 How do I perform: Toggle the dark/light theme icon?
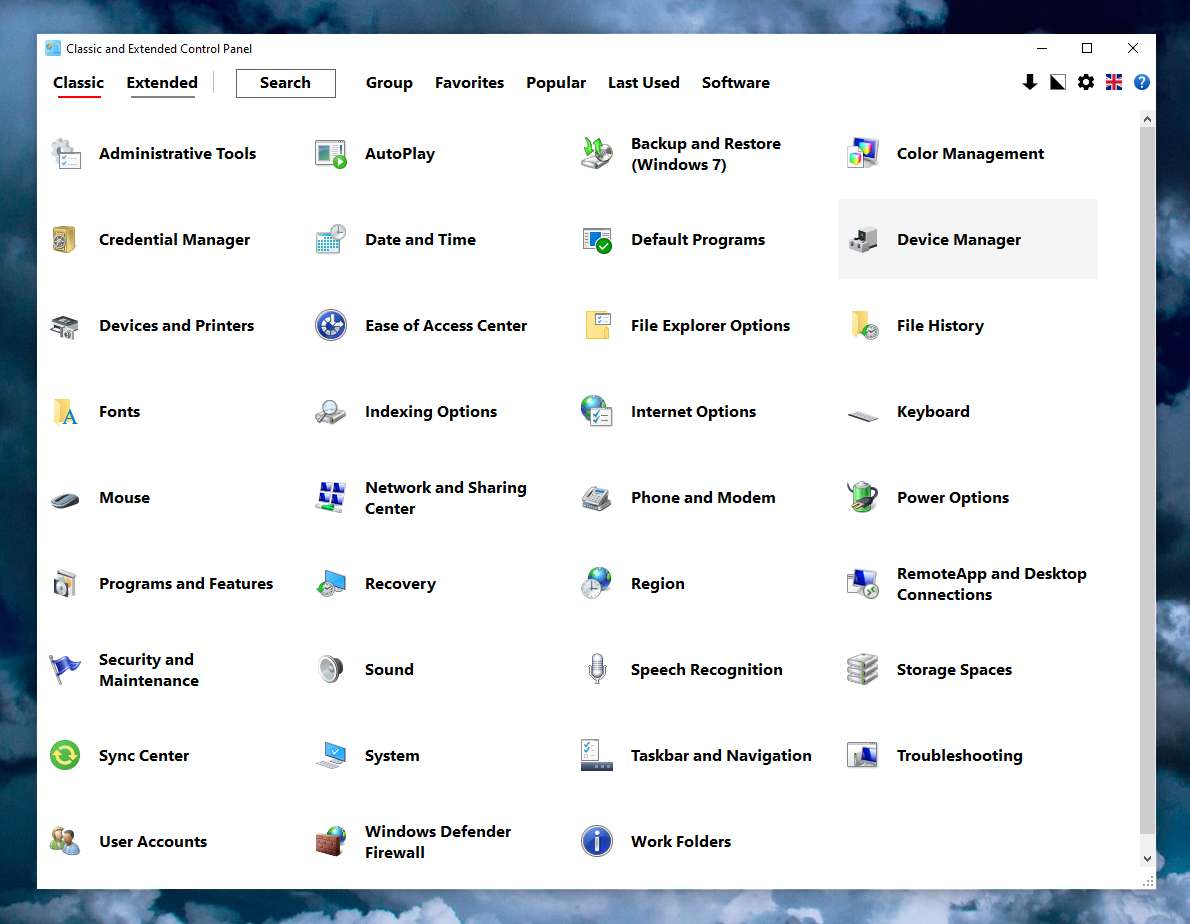pos(1058,82)
